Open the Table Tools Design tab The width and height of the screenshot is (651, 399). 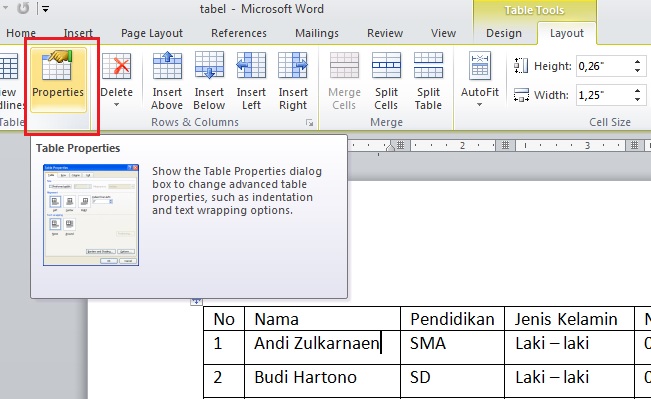coord(504,33)
